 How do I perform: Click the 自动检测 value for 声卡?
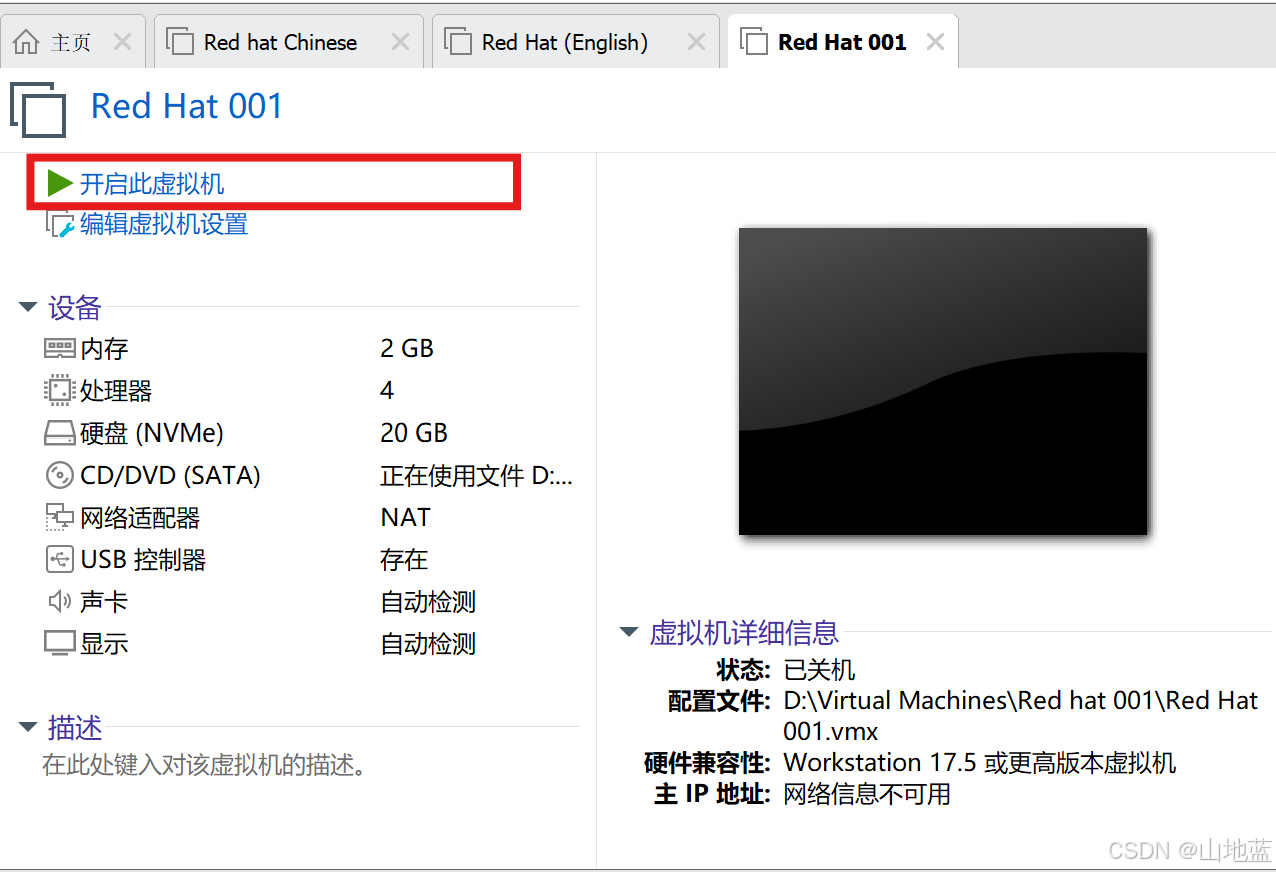(x=428, y=601)
